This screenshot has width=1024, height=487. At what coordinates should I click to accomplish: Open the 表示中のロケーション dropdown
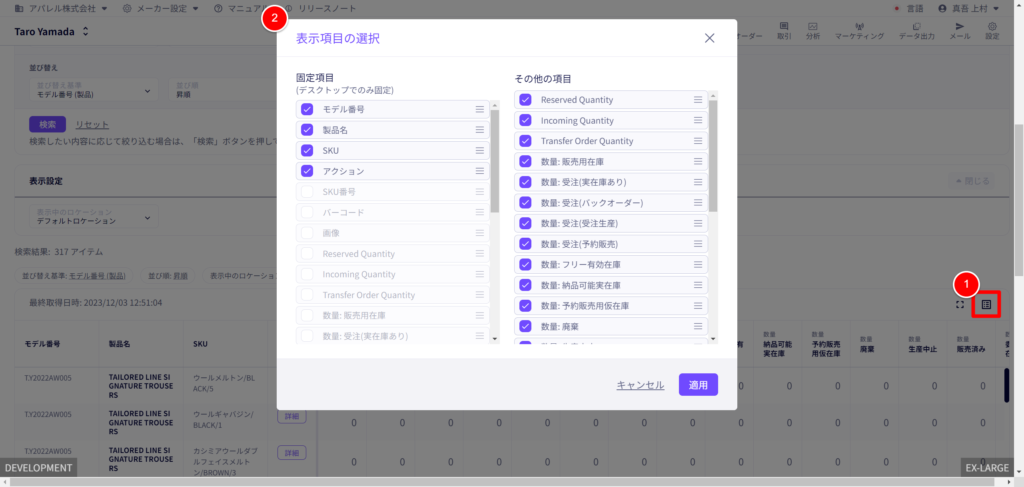click(93, 217)
